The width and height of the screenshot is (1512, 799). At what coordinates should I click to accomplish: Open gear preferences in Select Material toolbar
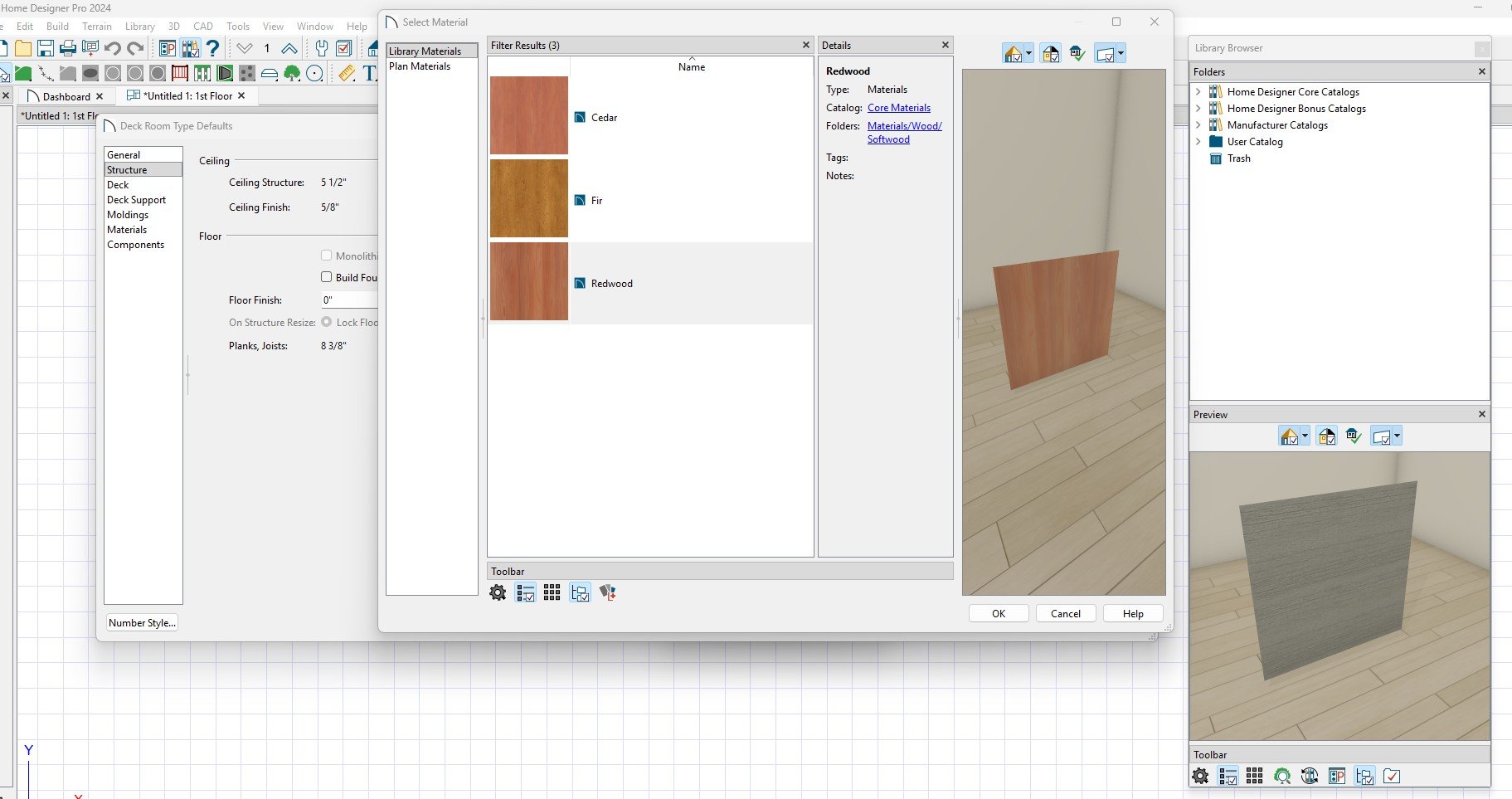tap(498, 592)
